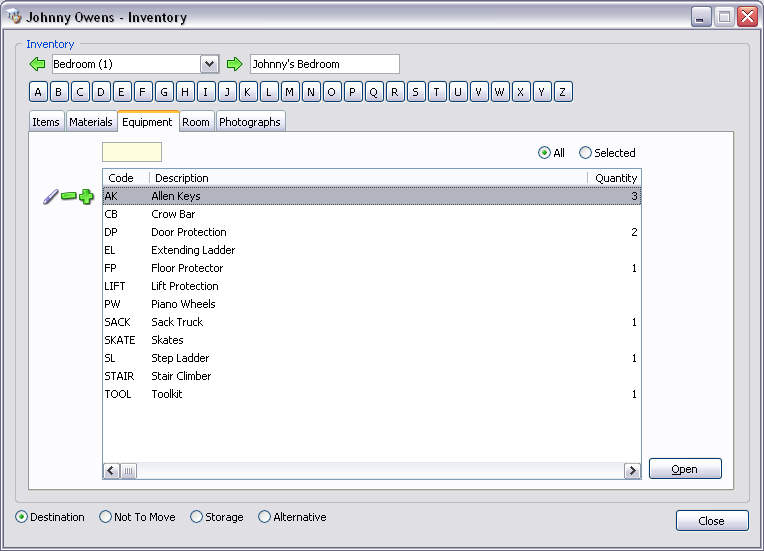764x551 pixels.
Task: Click the green plus add icon
Action: tap(86, 197)
